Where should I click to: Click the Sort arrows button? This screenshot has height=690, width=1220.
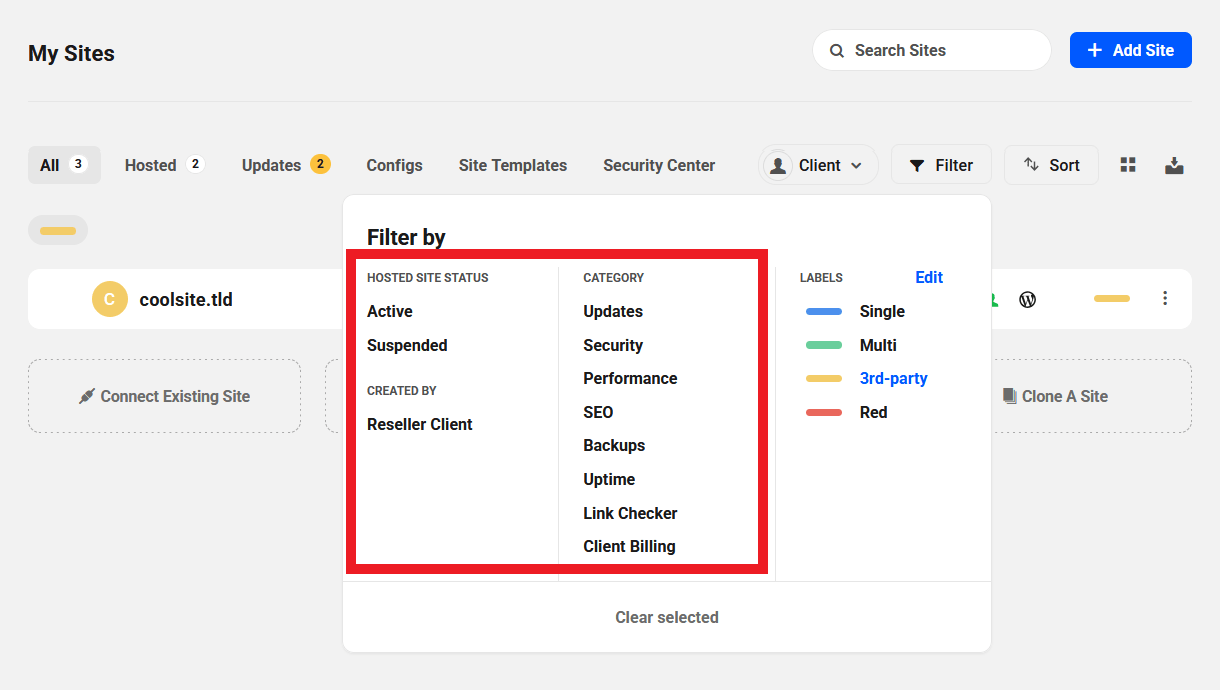point(1051,165)
